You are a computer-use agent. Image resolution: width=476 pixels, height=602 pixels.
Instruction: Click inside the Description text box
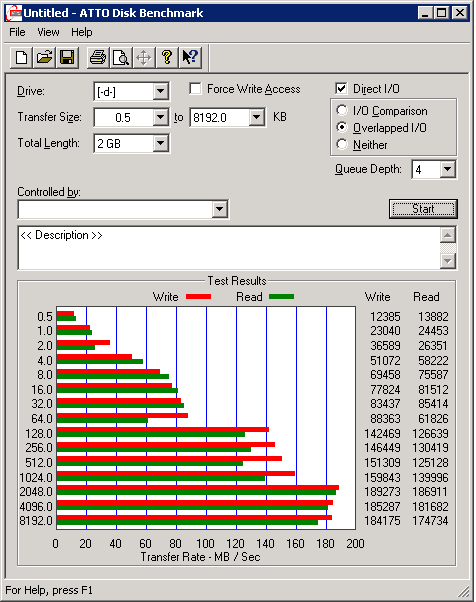[229, 248]
